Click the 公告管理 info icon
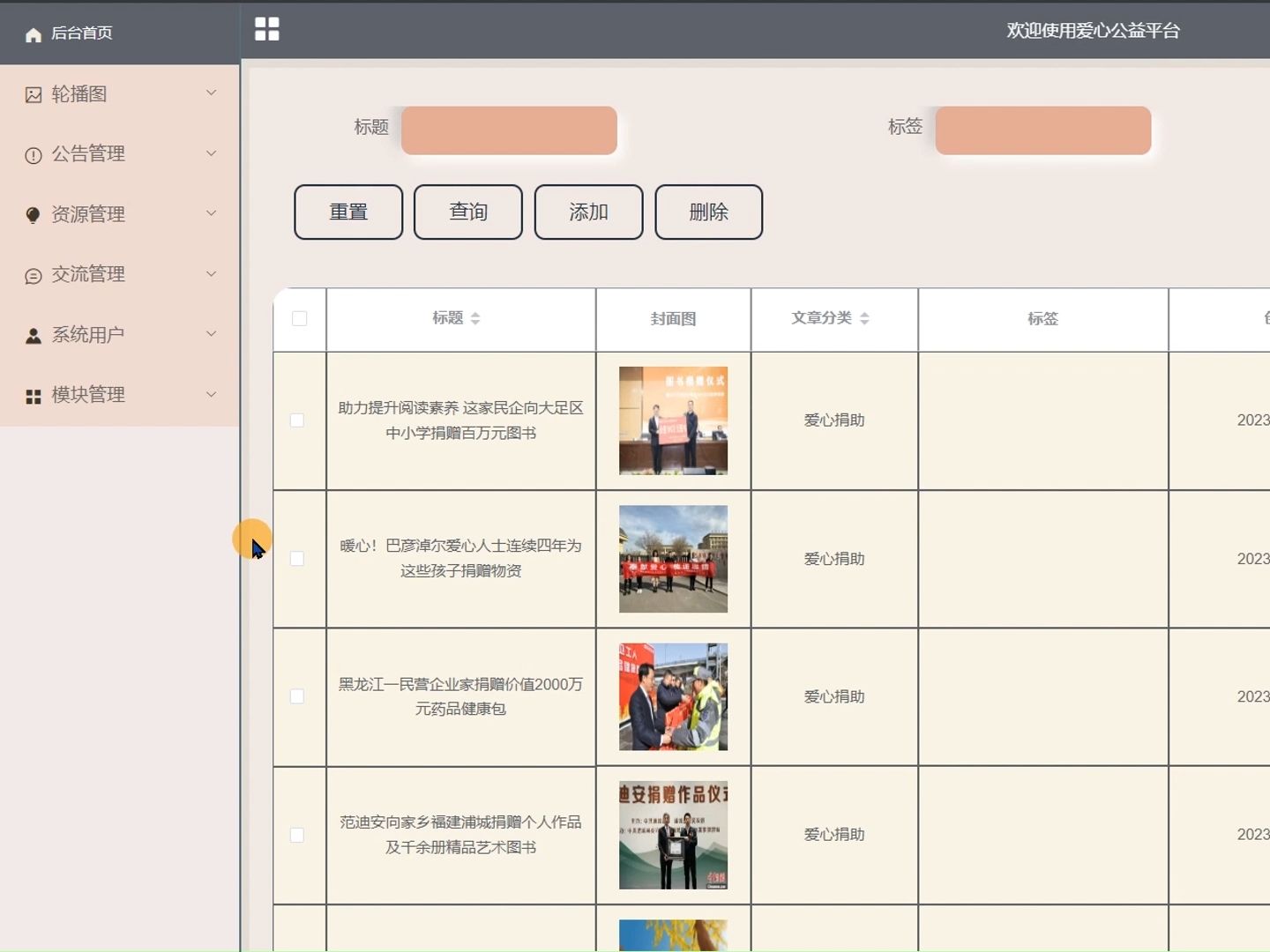 (x=34, y=155)
